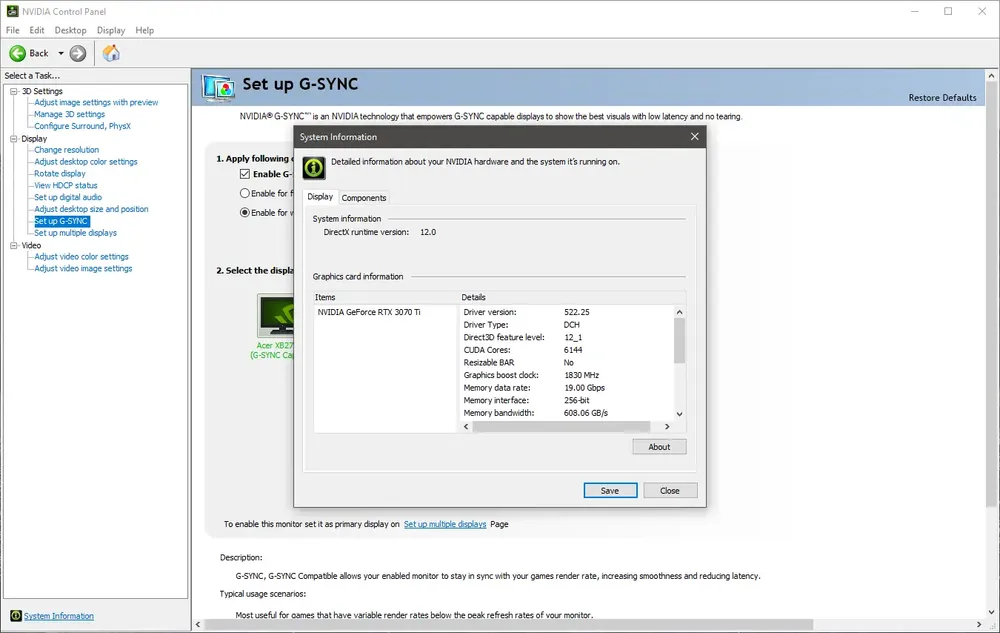Click the details horizontal scrollbar thumb

click(561, 426)
